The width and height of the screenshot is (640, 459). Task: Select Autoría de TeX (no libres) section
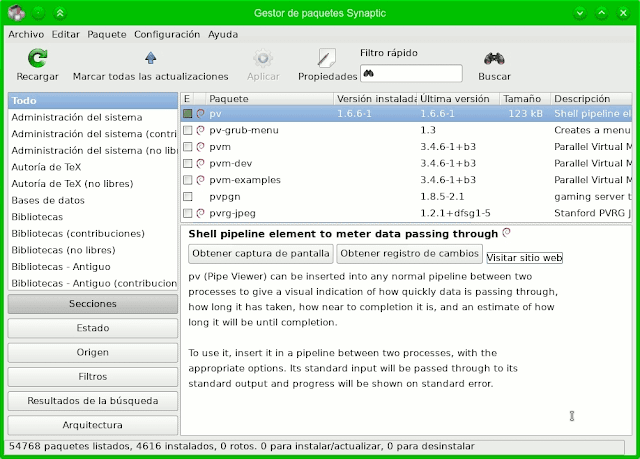coord(93,184)
